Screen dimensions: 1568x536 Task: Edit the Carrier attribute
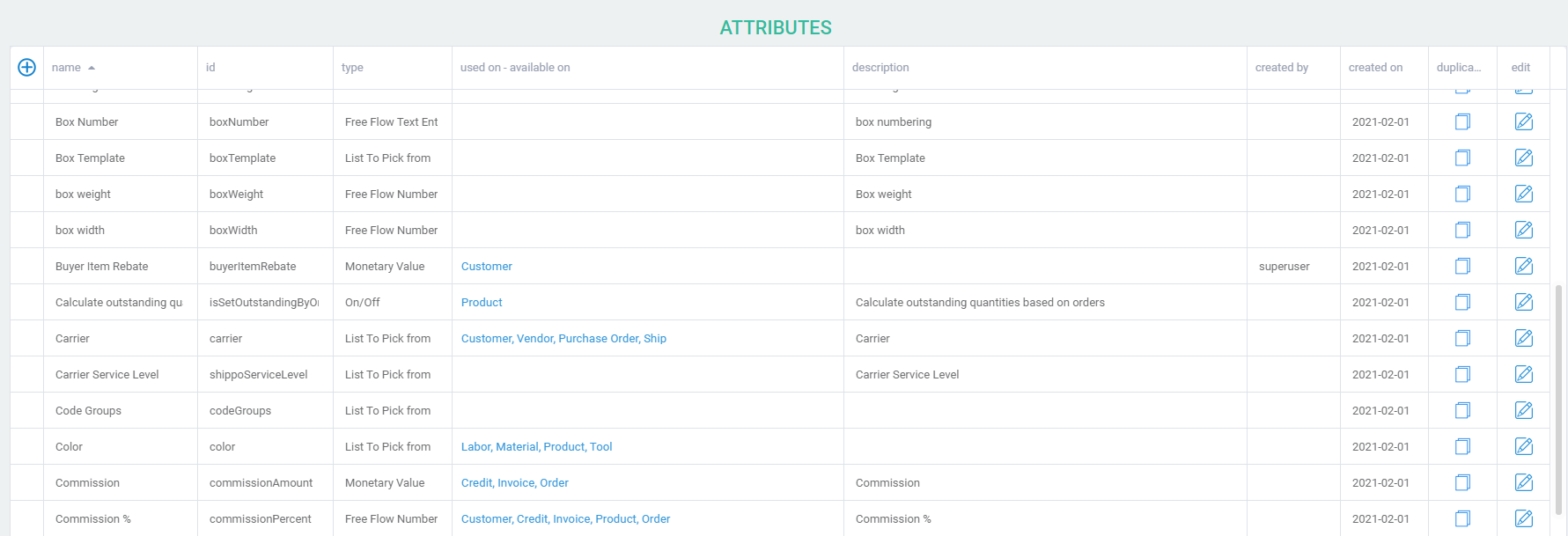pyautogui.click(x=1524, y=338)
